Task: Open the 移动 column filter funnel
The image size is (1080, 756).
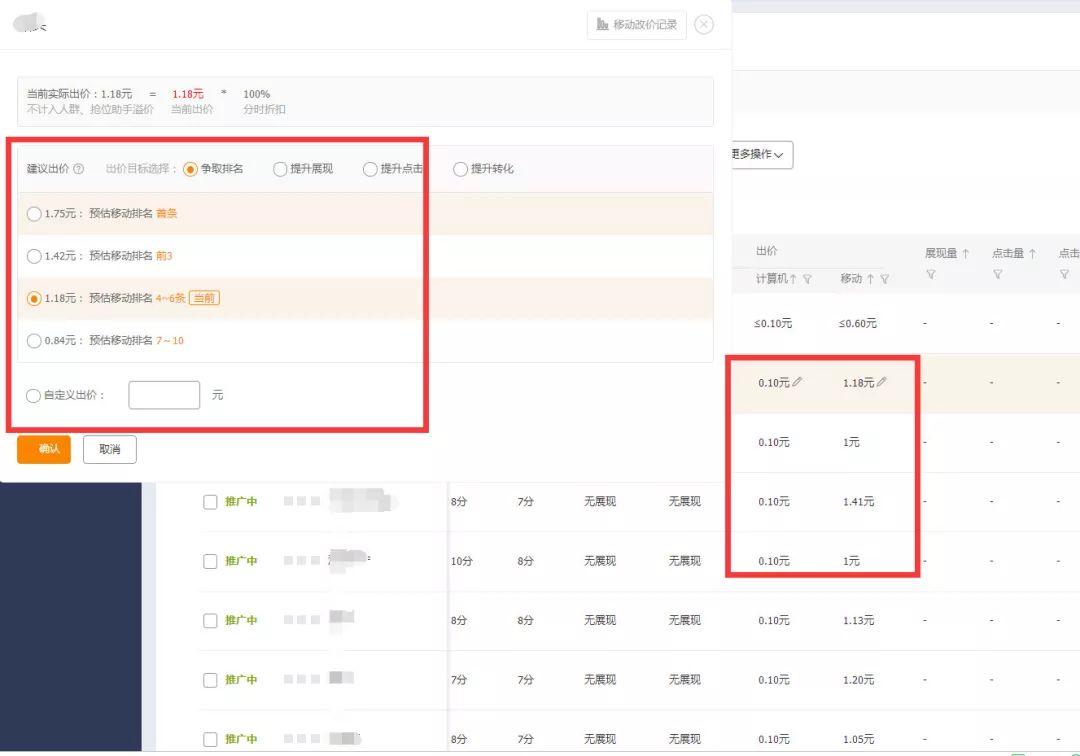Action: click(x=884, y=278)
